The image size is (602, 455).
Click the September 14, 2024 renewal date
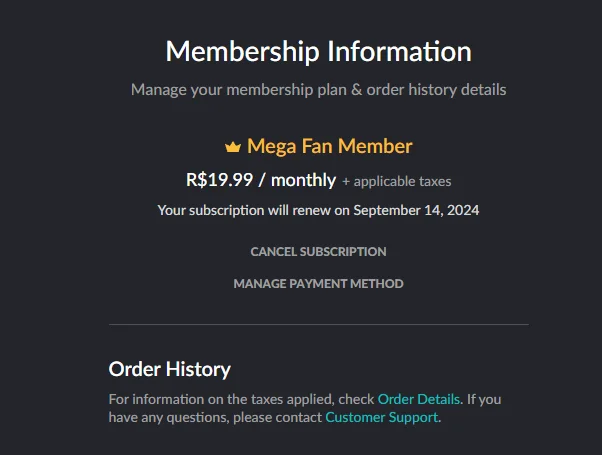coord(416,210)
